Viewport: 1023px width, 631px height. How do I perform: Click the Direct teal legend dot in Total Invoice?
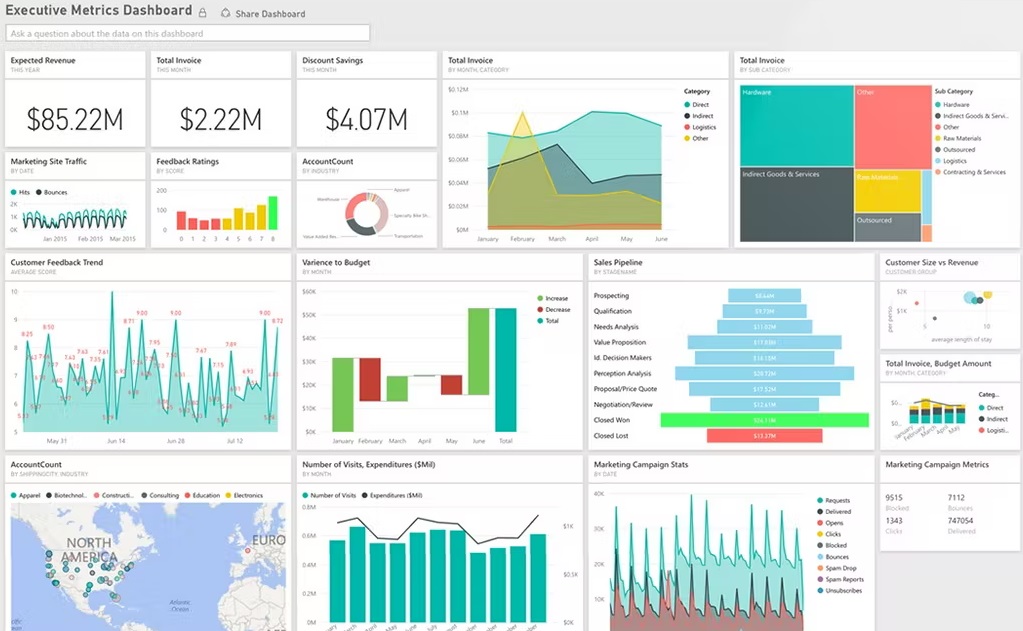pos(686,104)
